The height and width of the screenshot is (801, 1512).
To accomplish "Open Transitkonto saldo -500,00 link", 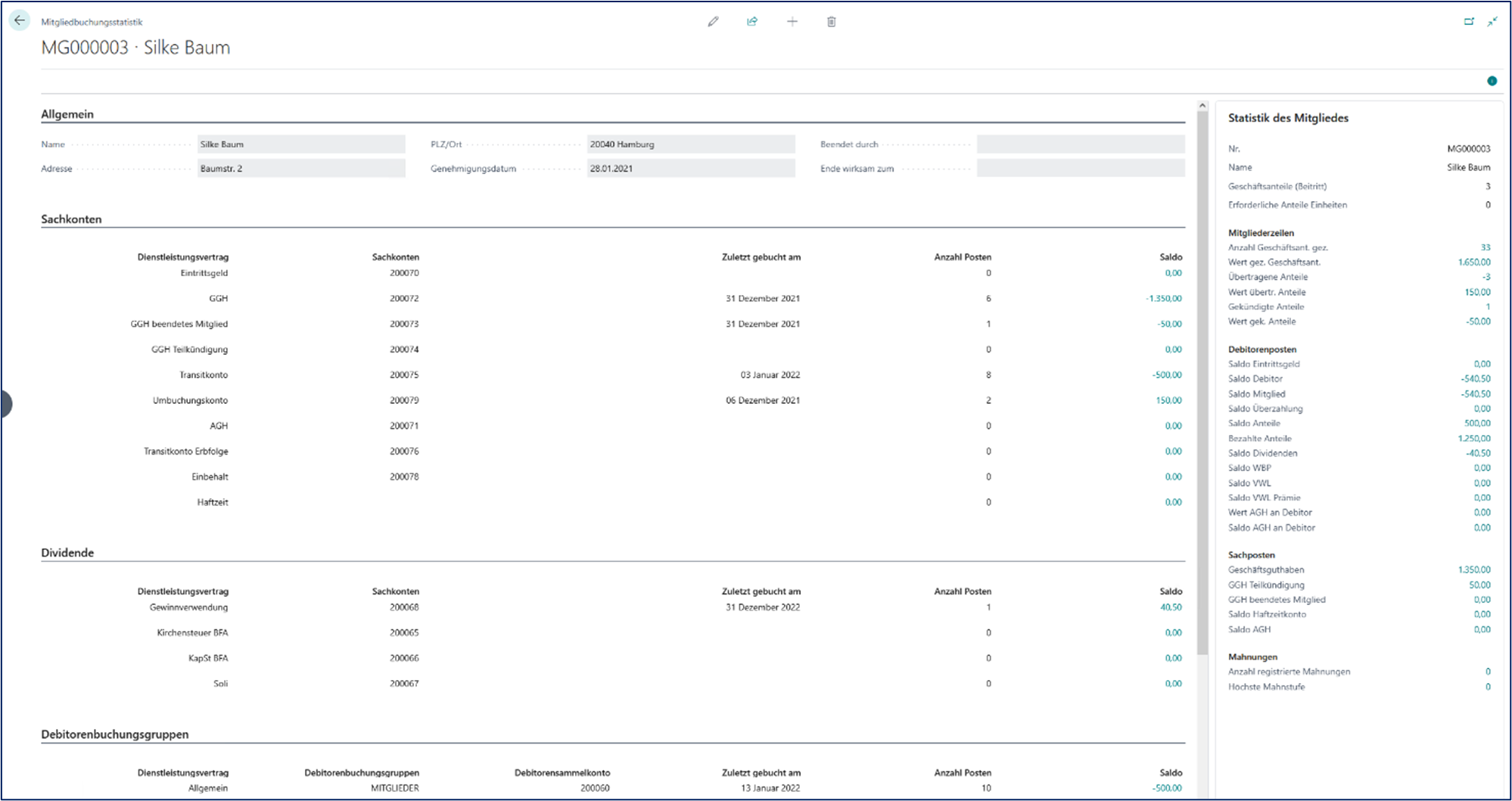I will tap(1166, 375).
